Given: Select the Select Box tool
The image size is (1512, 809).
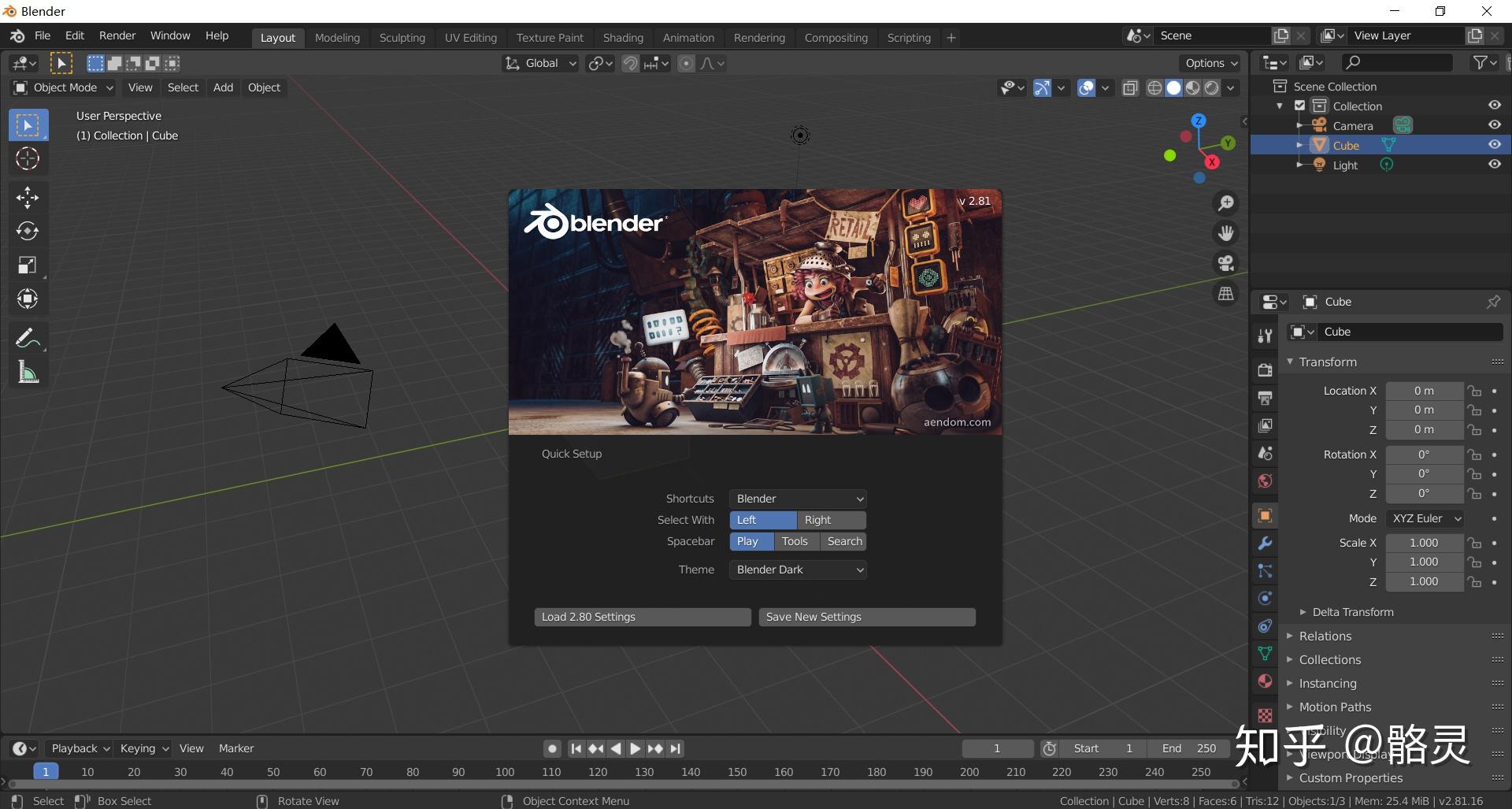Looking at the screenshot, I should 28,125.
